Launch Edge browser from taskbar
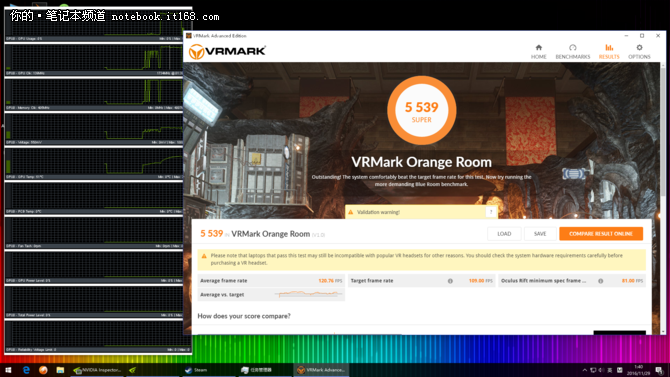This screenshot has width=670, height=377. (x=26, y=370)
